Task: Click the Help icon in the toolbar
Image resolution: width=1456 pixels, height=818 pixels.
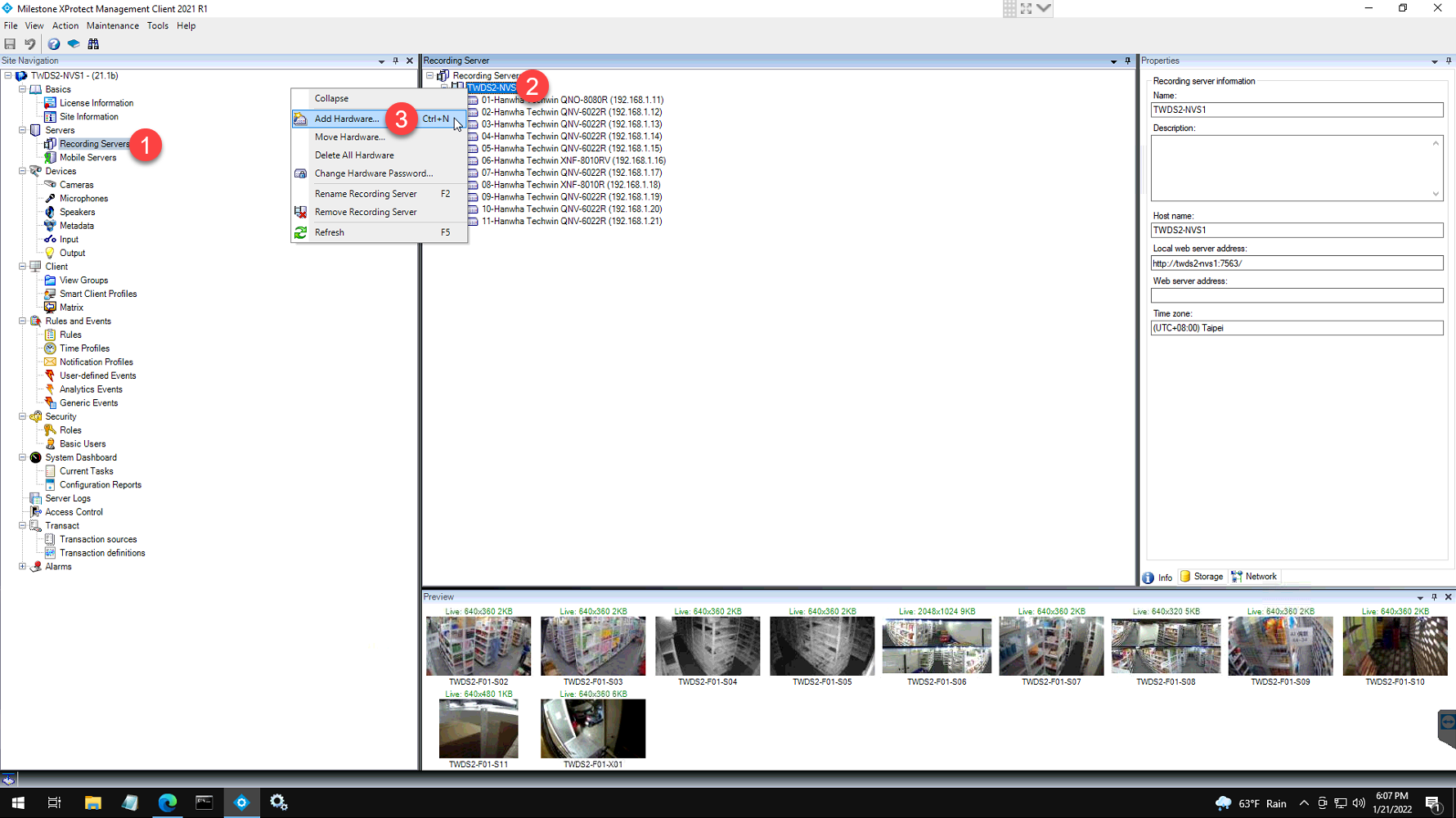Action: (x=54, y=44)
